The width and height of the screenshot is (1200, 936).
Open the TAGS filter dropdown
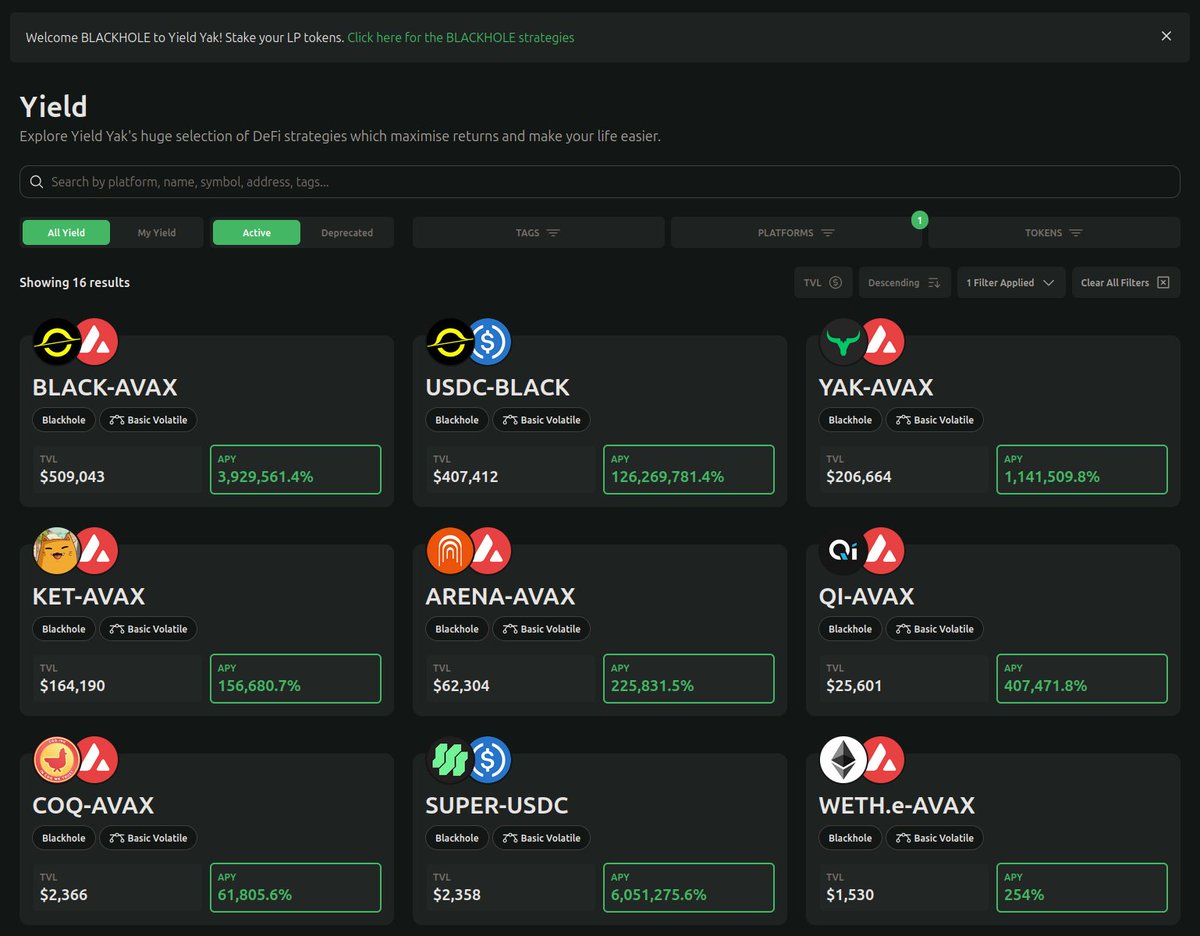[x=538, y=233]
